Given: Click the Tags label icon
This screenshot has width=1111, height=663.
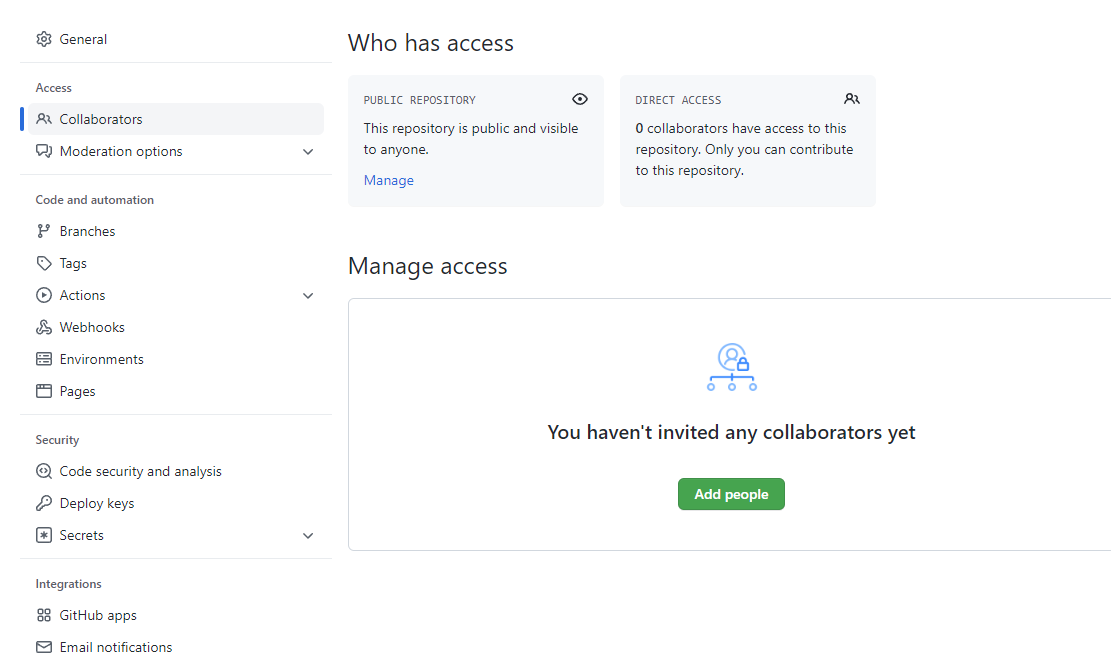Looking at the screenshot, I should click(44, 263).
